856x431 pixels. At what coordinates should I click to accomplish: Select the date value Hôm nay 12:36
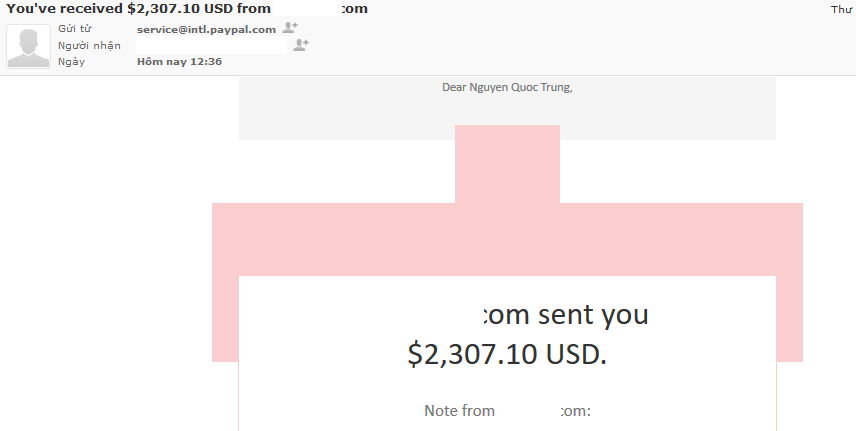(180, 61)
